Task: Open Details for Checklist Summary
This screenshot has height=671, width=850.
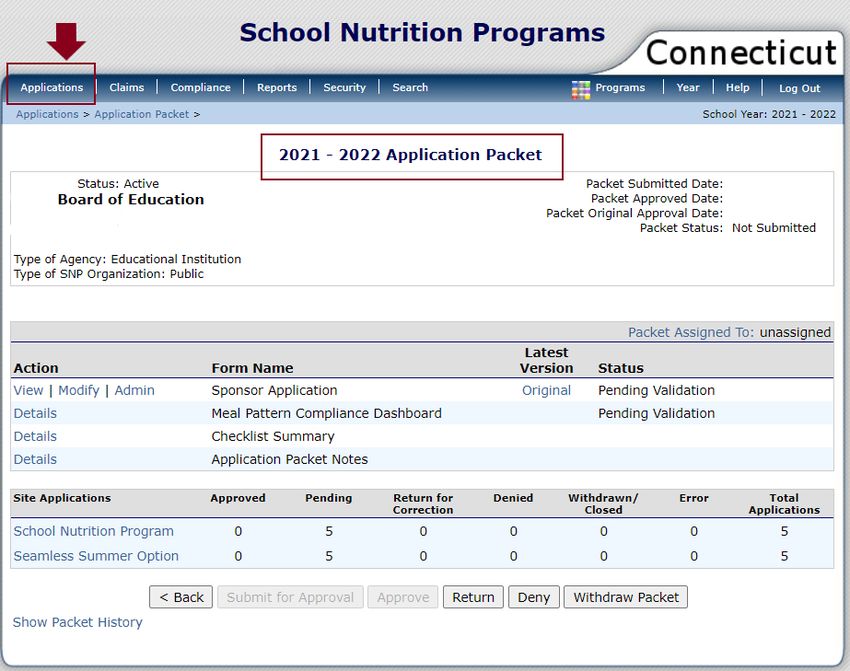Action: [x=35, y=436]
